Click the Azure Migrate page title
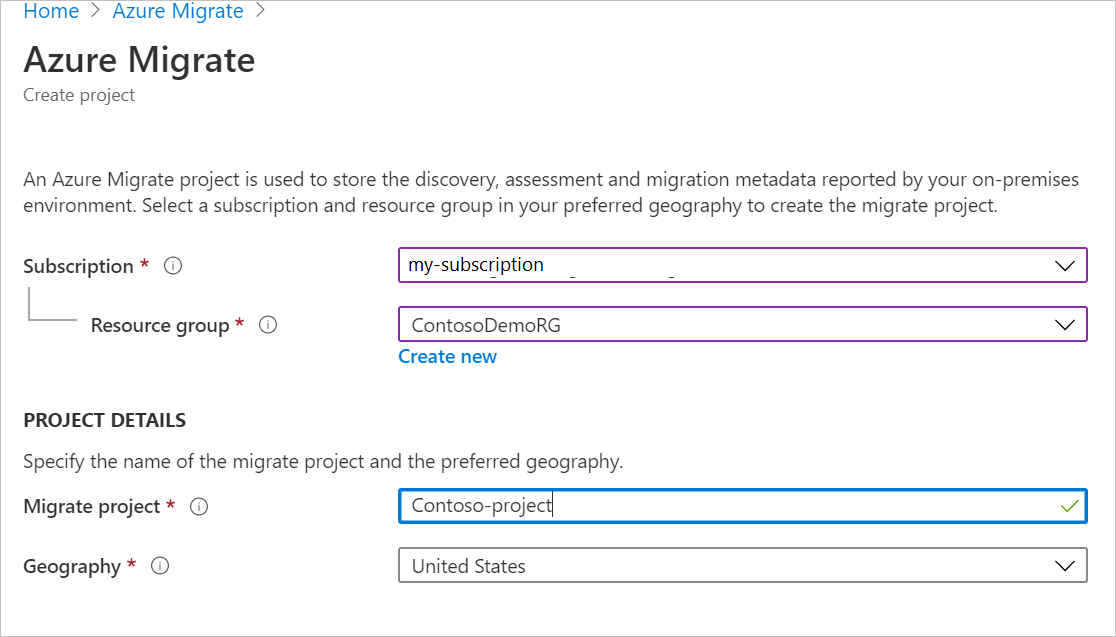 coord(138,60)
